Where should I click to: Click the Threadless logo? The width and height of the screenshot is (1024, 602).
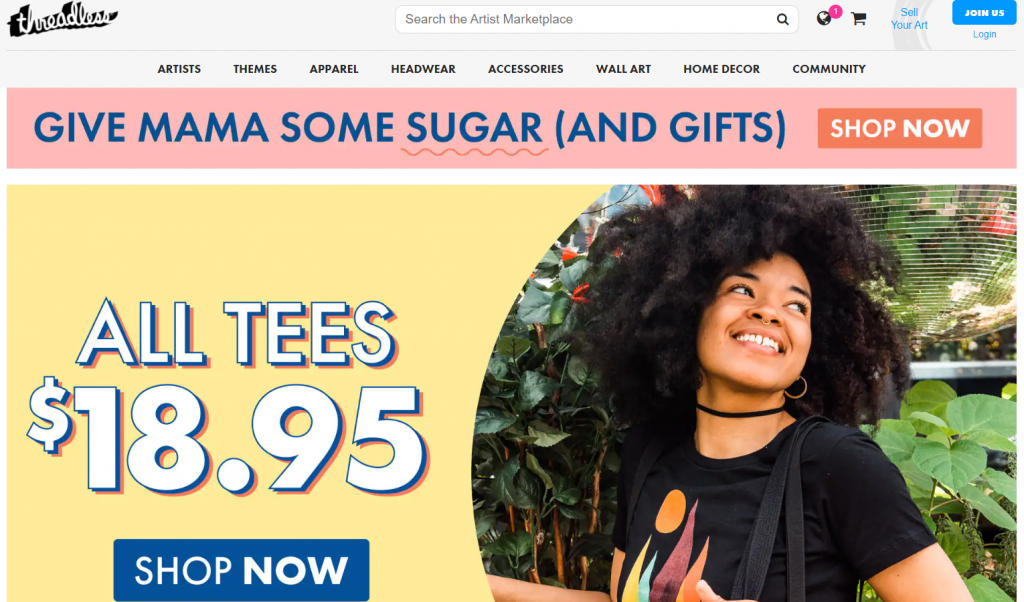pos(63,19)
